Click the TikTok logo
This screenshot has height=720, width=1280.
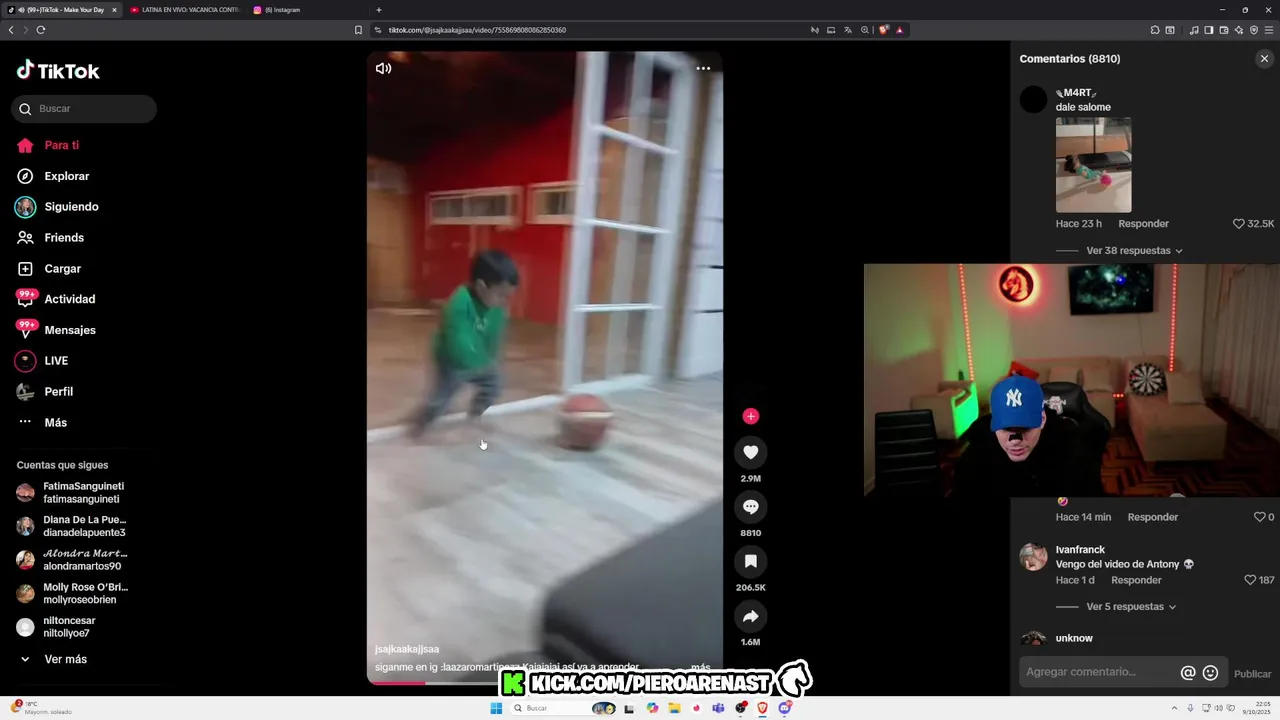click(58, 70)
